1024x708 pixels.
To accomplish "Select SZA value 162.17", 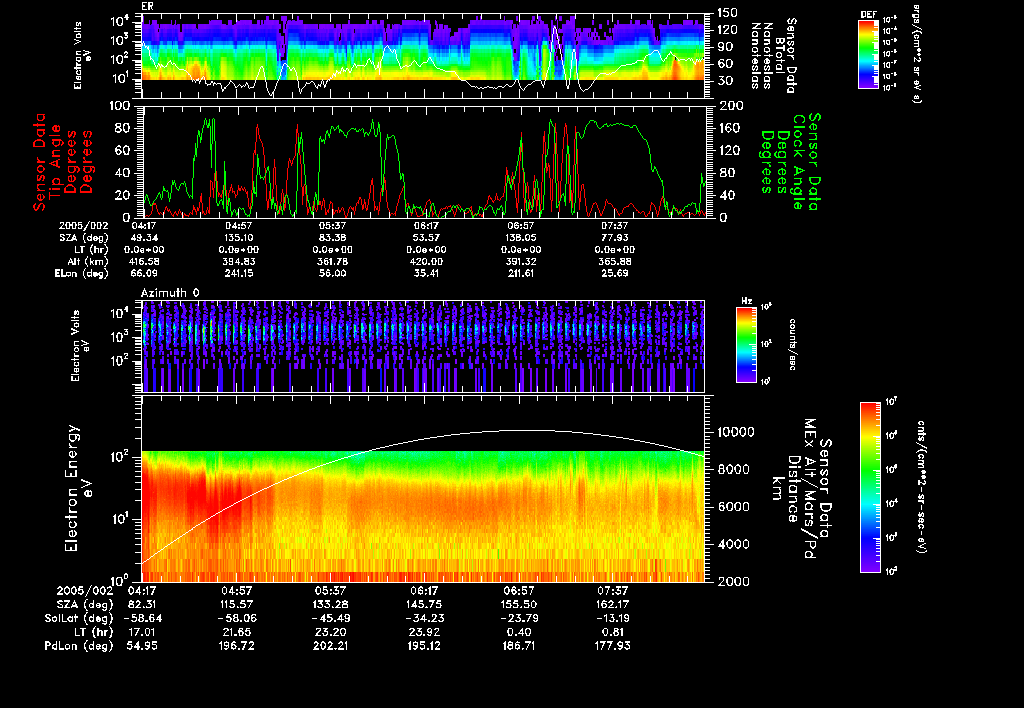I will [612, 604].
